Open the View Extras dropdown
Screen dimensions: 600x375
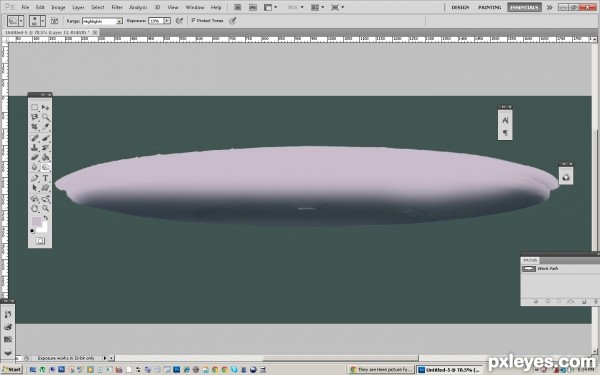coord(270,7)
